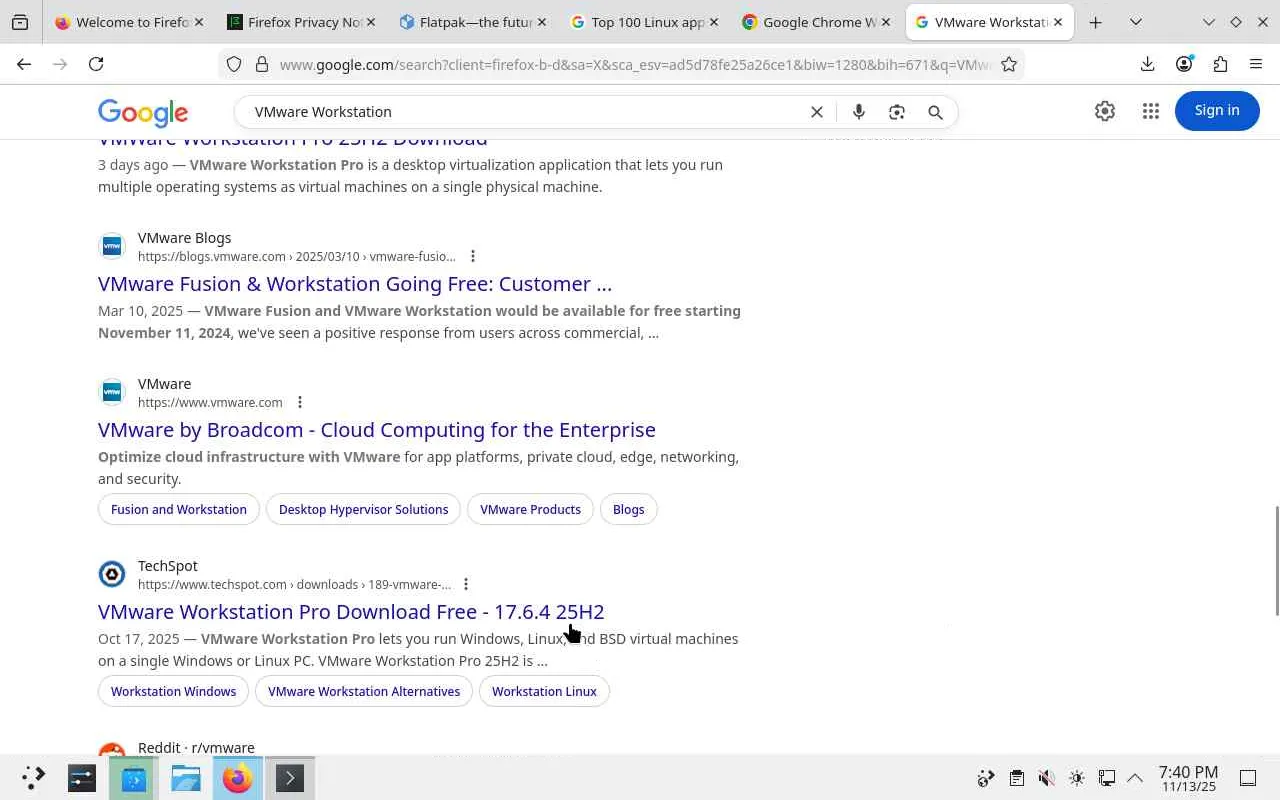Open options for the vmware.com result

(299, 402)
